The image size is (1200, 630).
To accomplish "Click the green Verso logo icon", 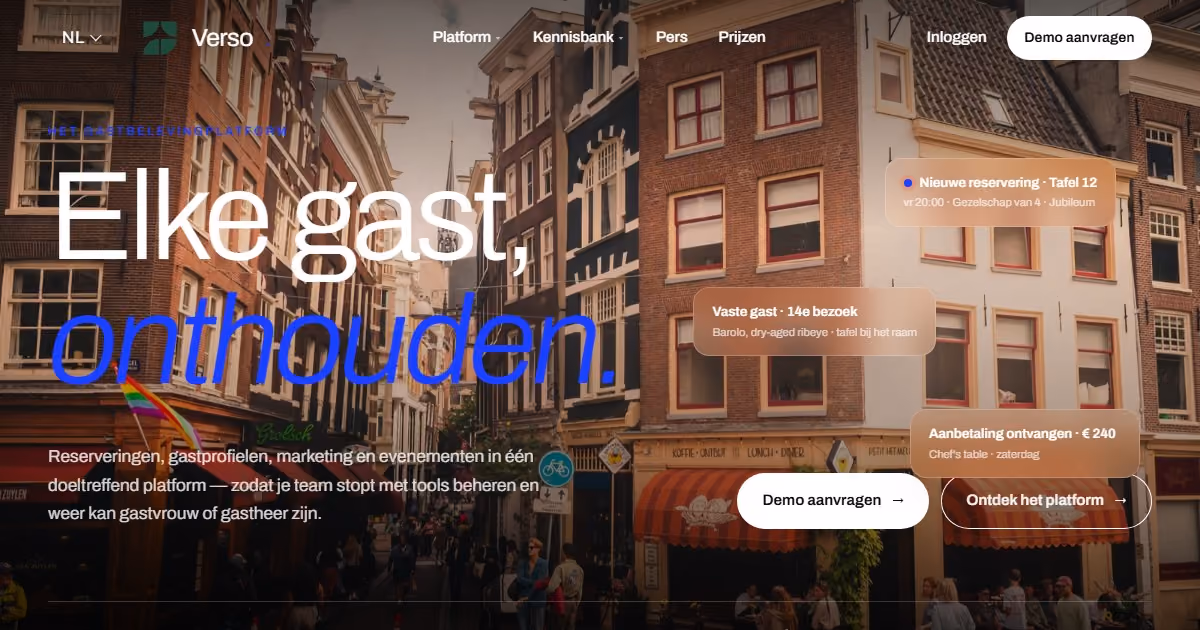I will tap(160, 38).
